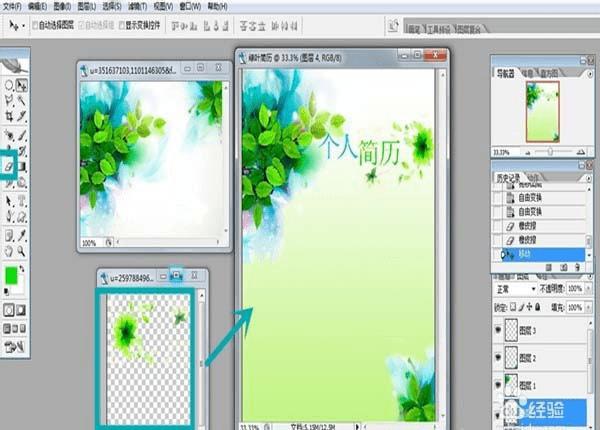
Task: Toggle lock transparent pixels in Layers panel
Action: tap(513, 307)
